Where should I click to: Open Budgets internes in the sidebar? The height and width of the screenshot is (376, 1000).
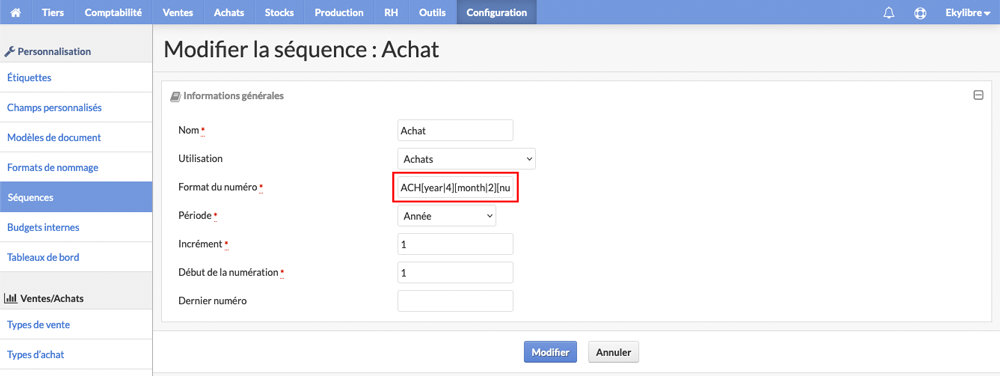[x=76, y=228]
